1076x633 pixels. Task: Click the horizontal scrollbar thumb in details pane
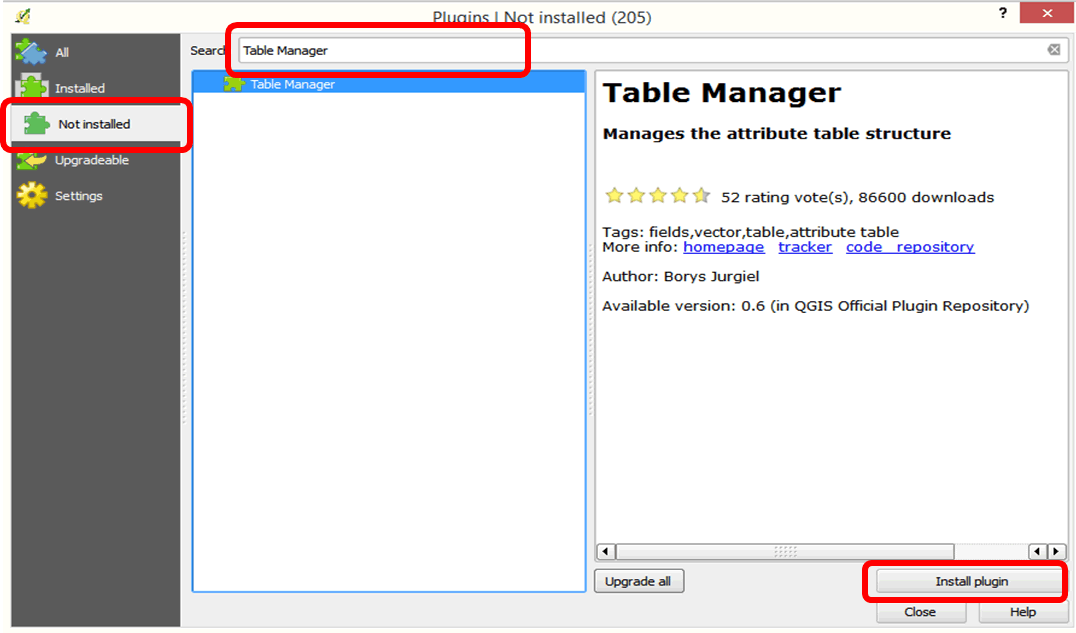click(785, 551)
